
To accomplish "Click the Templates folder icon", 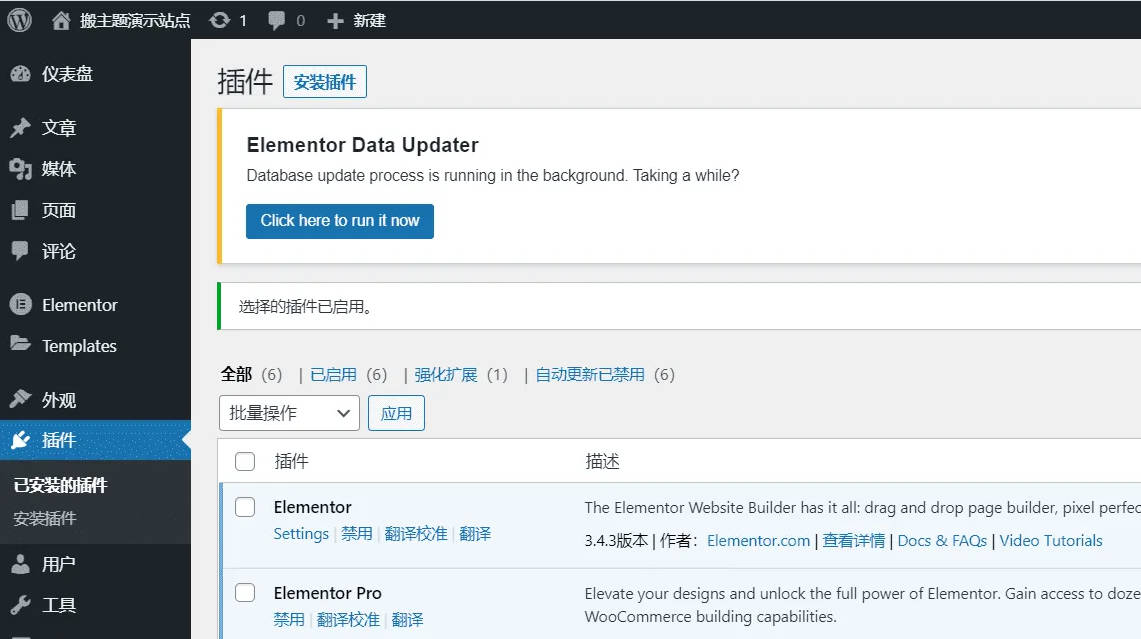I will [20, 344].
